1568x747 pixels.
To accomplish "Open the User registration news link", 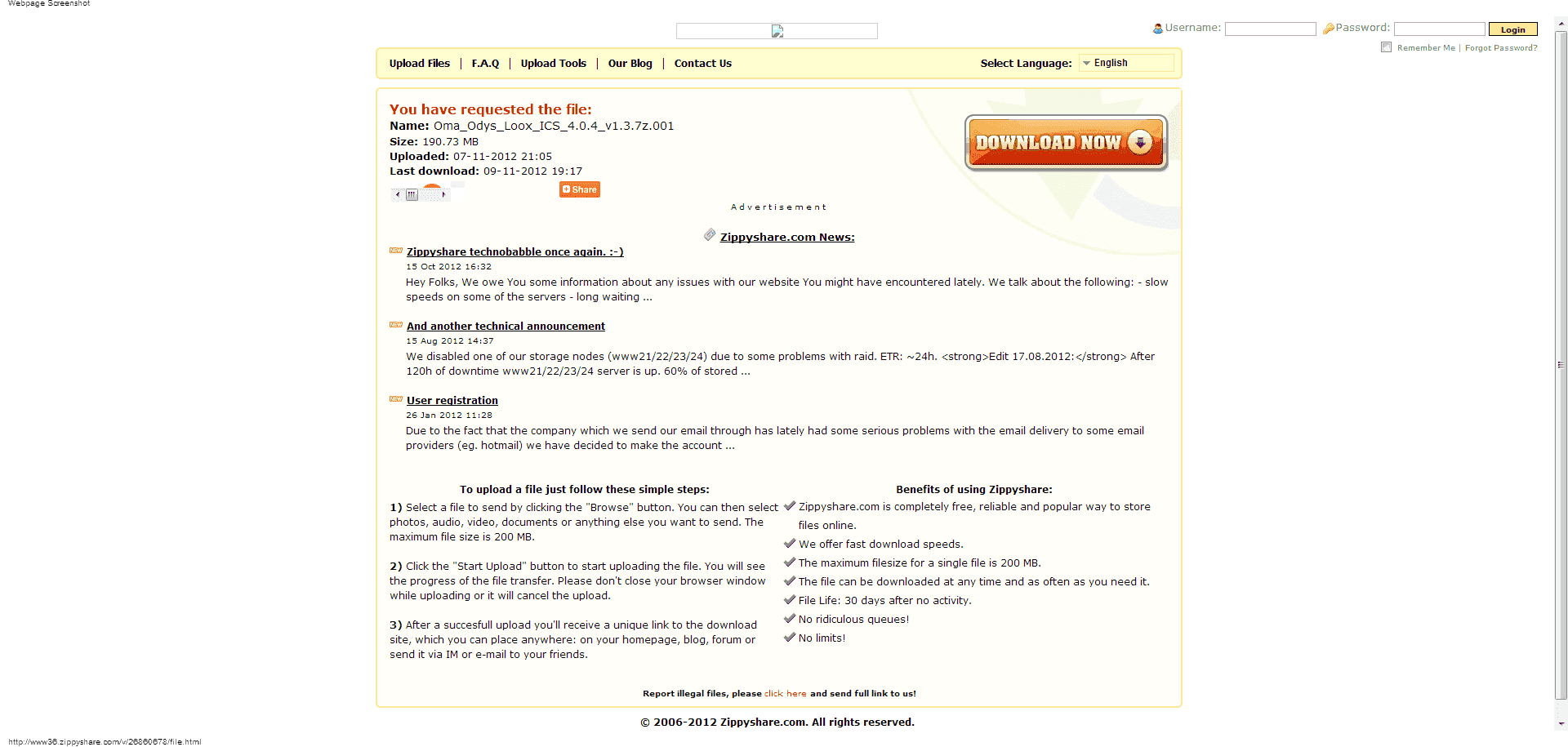I will coord(452,400).
